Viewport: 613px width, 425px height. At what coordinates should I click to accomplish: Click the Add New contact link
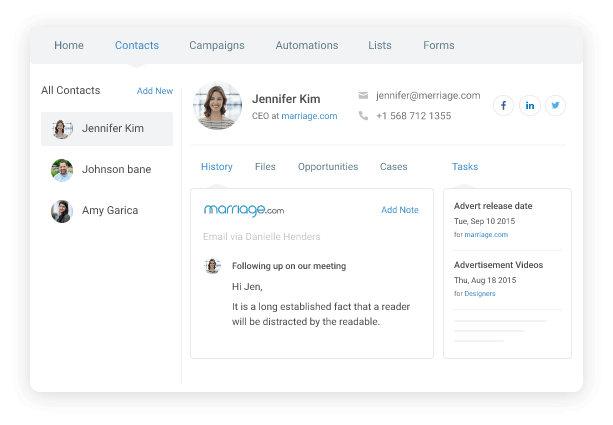pyautogui.click(x=155, y=91)
